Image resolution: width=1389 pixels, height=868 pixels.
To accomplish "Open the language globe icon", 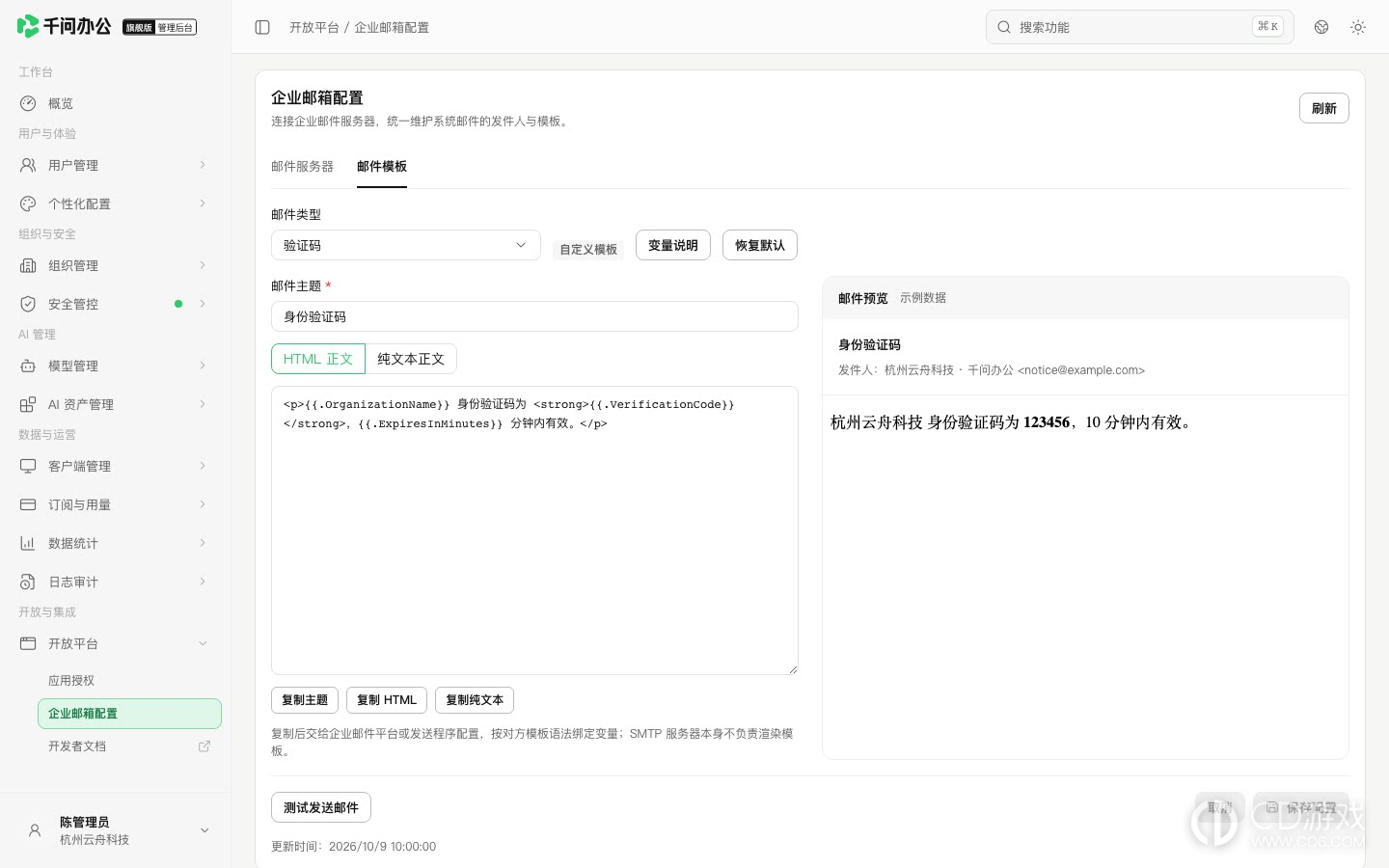I will point(1321,27).
